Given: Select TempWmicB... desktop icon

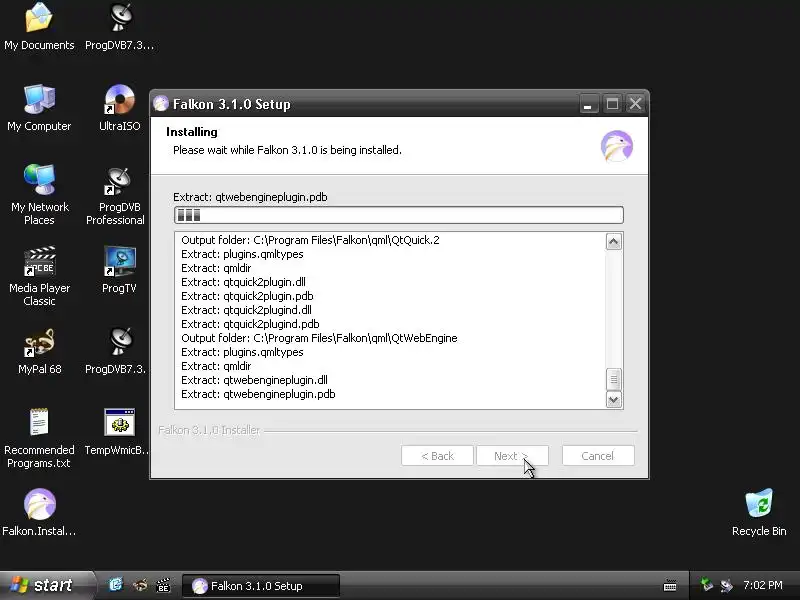Looking at the screenshot, I should [x=117, y=432].
